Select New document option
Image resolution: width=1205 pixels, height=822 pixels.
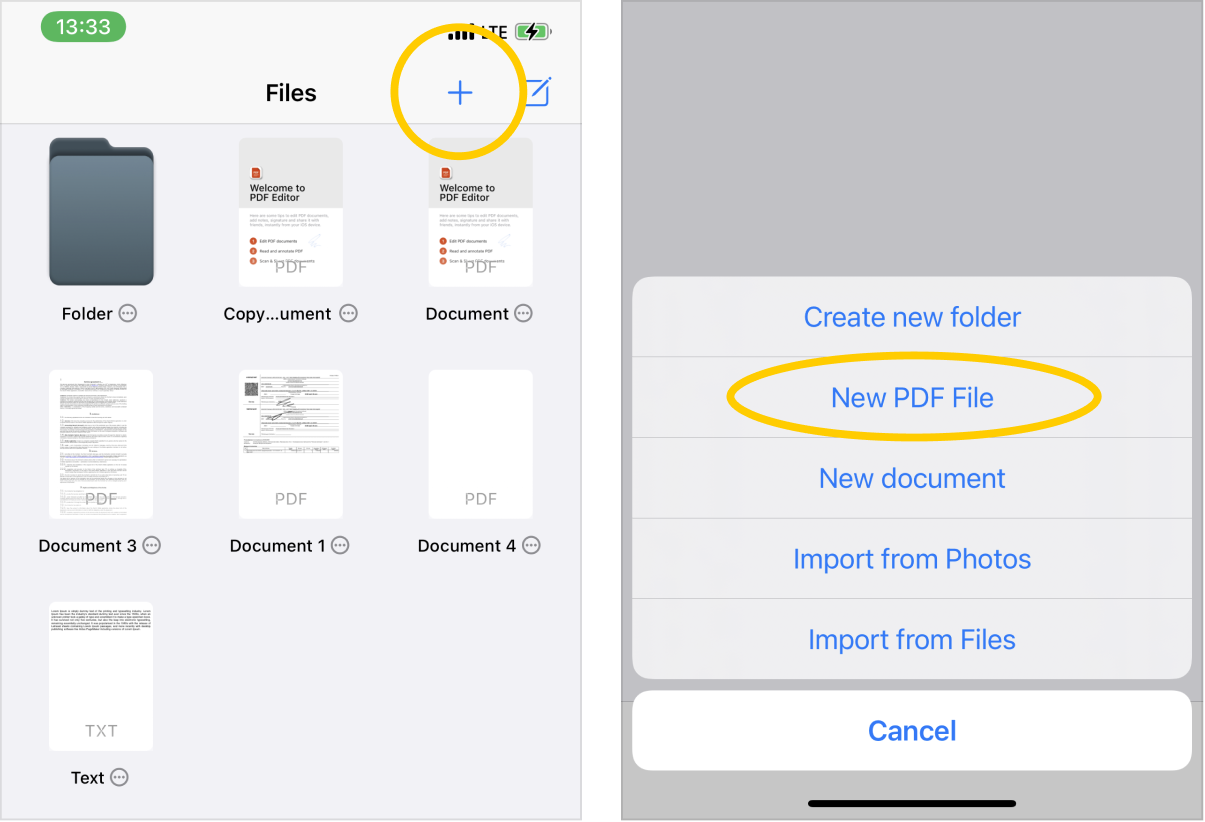tap(912, 478)
